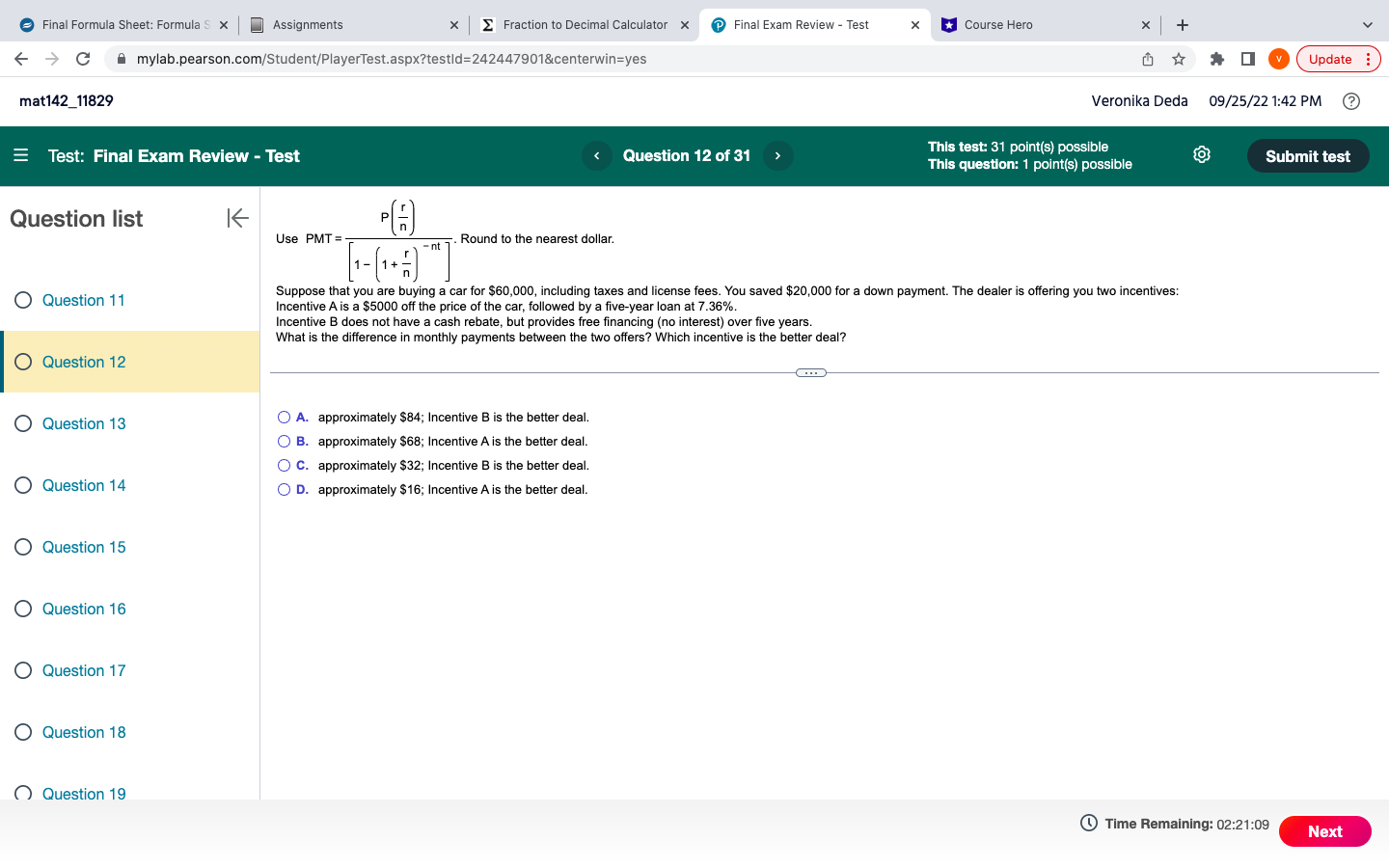
Task: Select answer choice C
Action: (x=284, y=465)
